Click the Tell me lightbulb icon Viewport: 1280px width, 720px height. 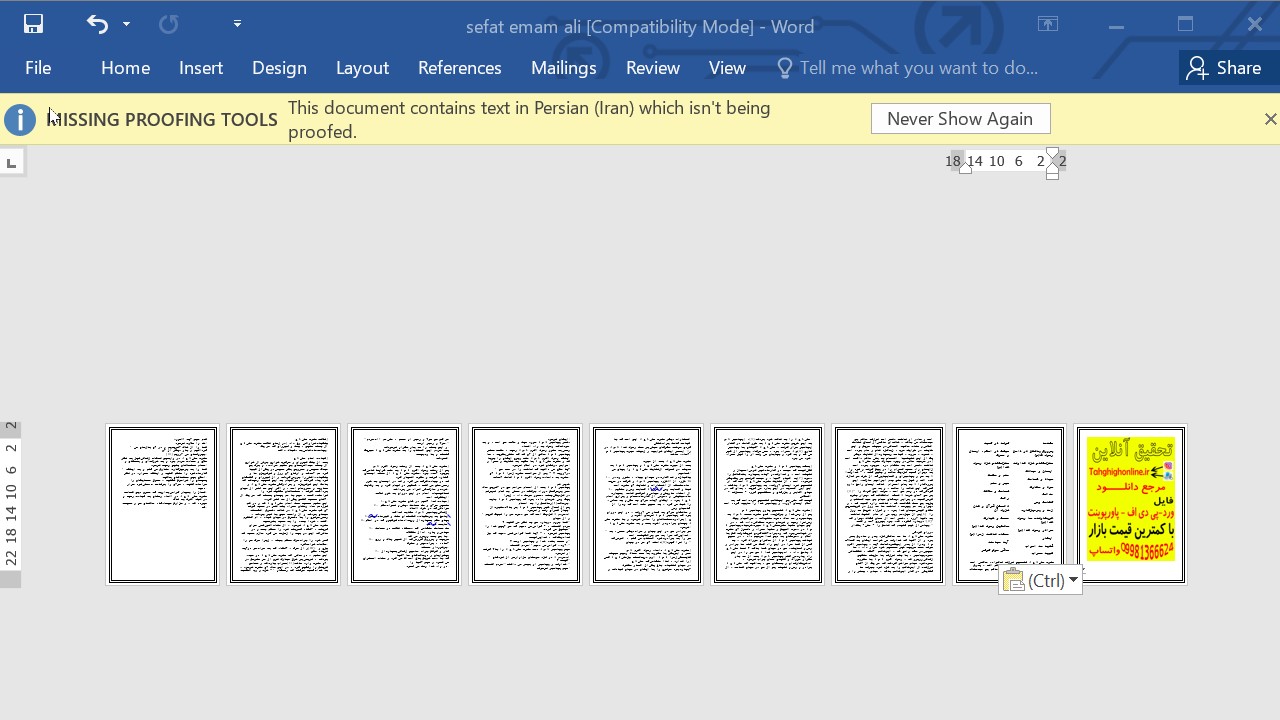(785, 68)
